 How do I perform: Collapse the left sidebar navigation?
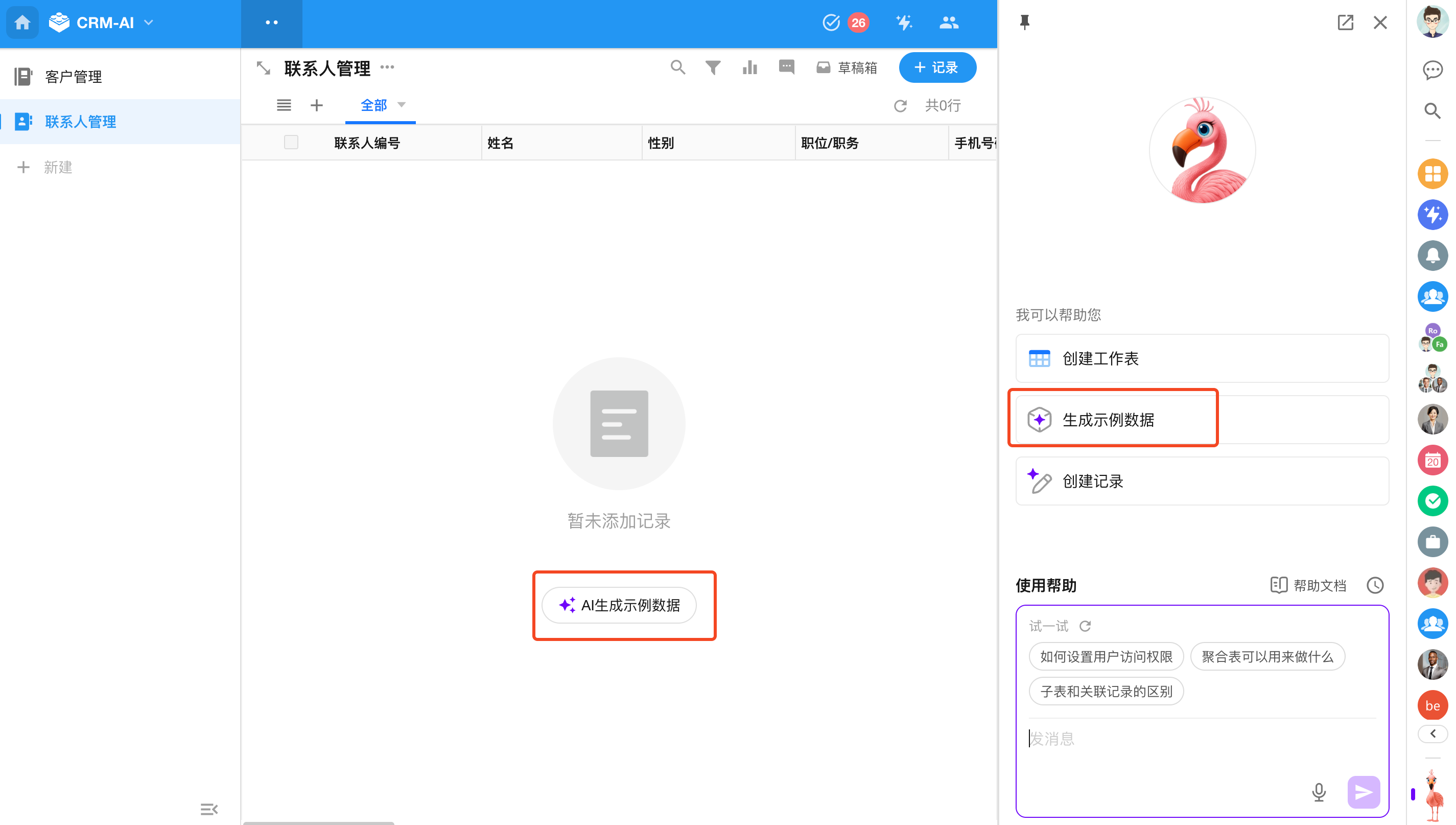pos(209,809)
